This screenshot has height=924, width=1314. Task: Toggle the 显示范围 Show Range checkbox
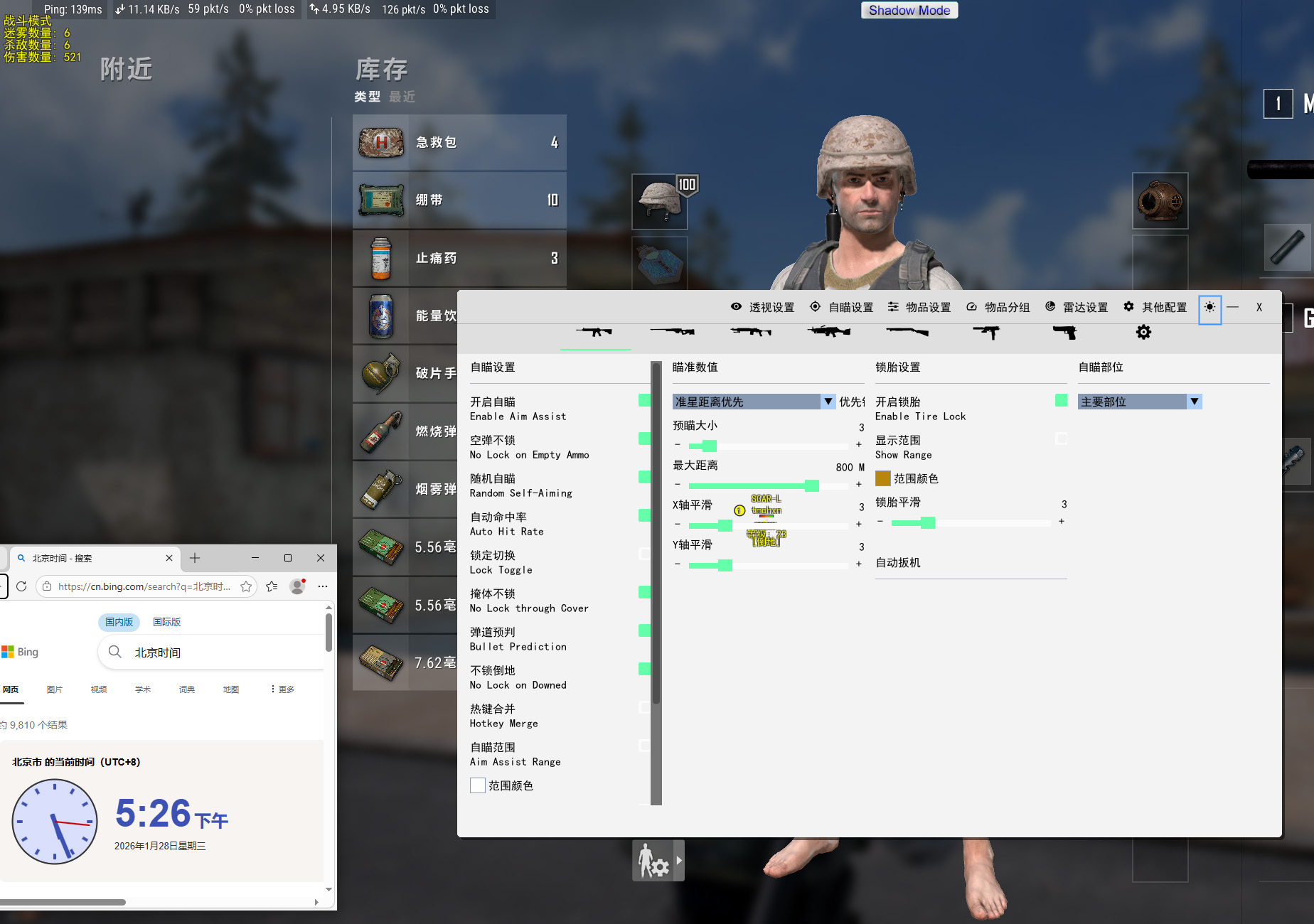(x=1061, y=439)
